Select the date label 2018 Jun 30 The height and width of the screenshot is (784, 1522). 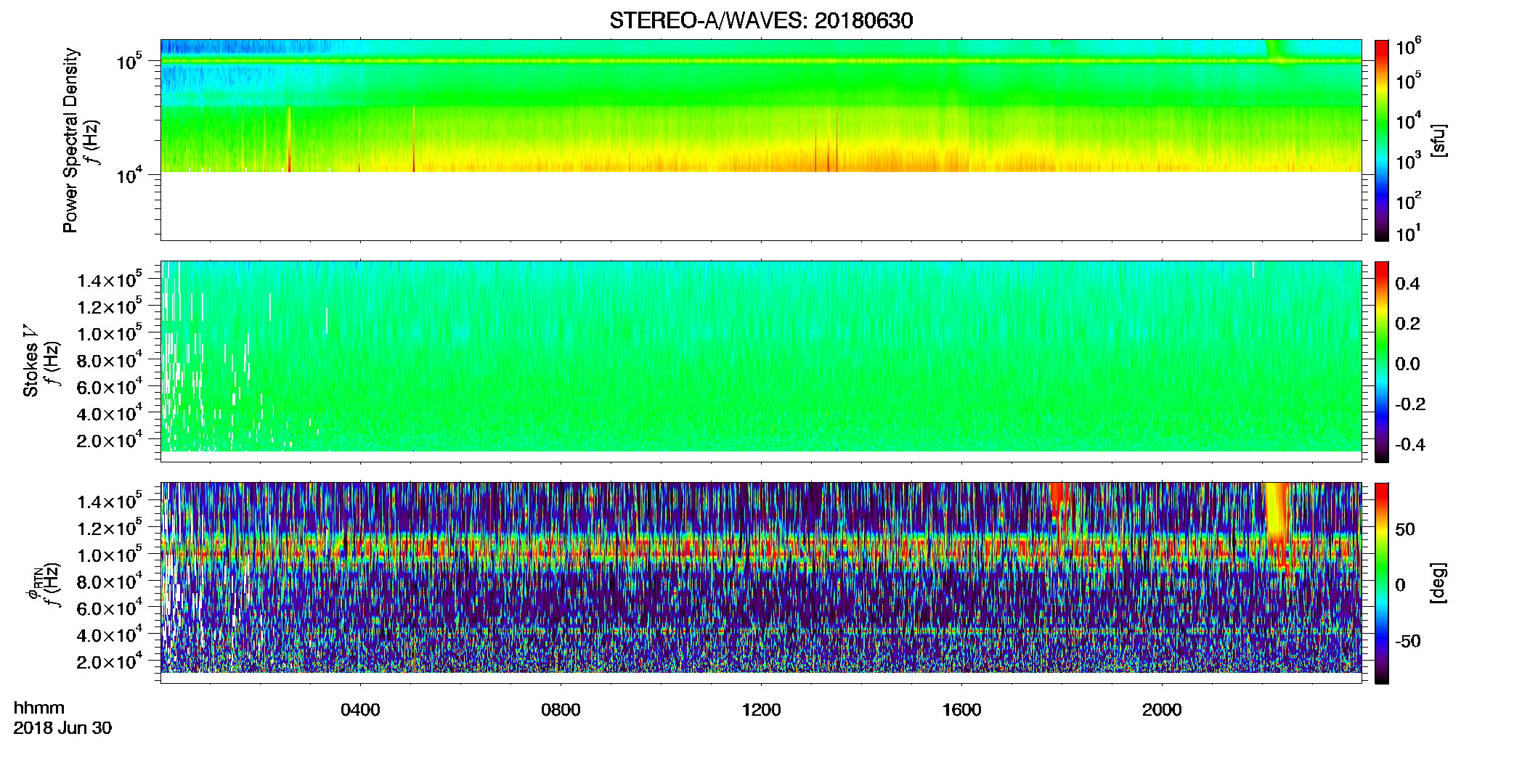click(x=62, y=728)
